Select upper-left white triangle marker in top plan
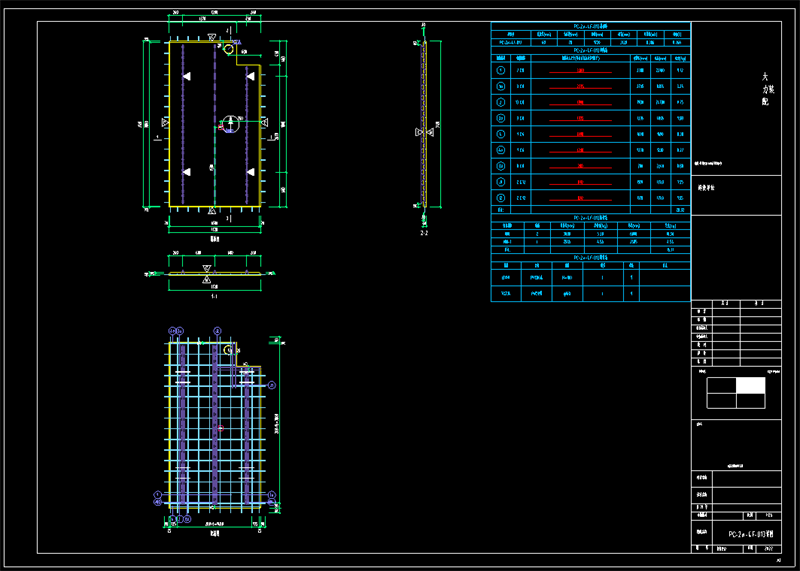This screenshot has width=800, height=571. pos(187,76)
